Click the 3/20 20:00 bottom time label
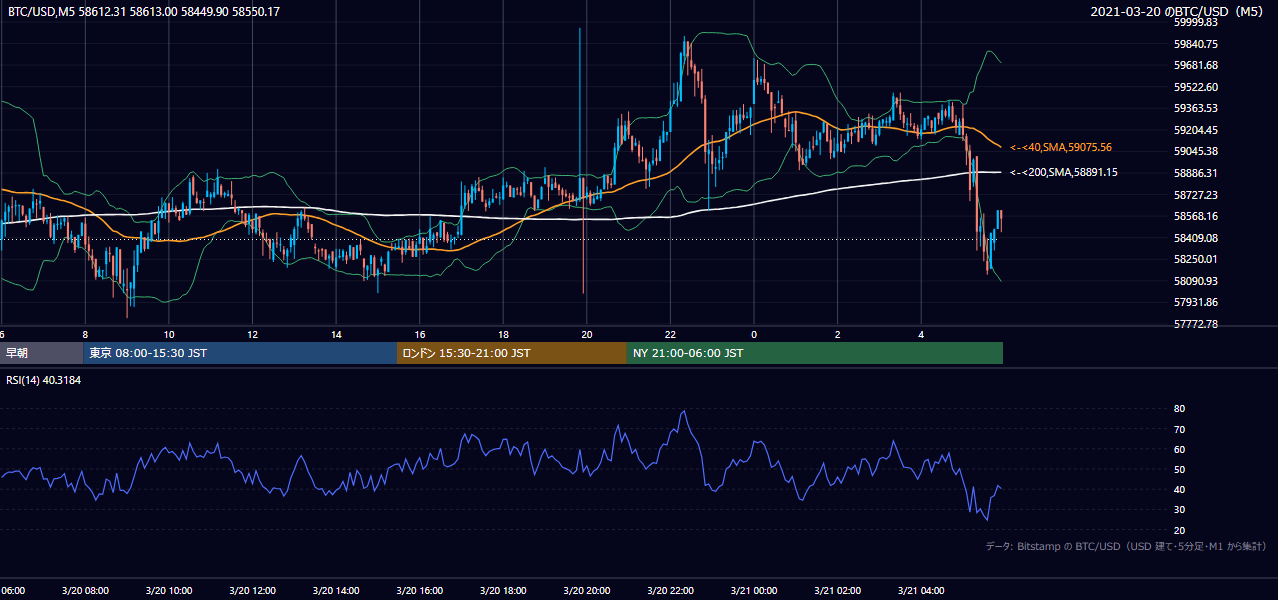The height and width of the screenshot is (600, 1278). point(587,591)
